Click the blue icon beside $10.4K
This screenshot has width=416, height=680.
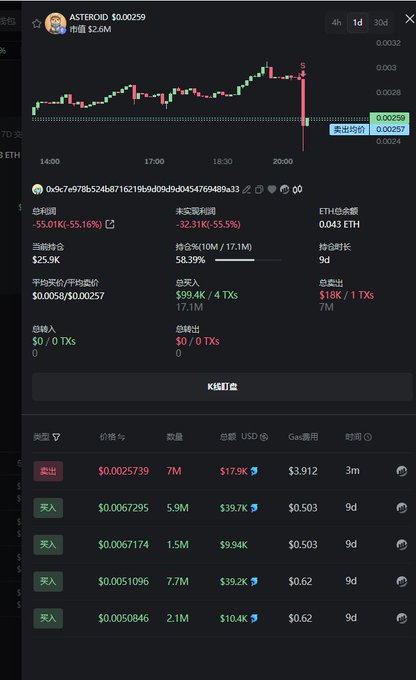point(254,618)
